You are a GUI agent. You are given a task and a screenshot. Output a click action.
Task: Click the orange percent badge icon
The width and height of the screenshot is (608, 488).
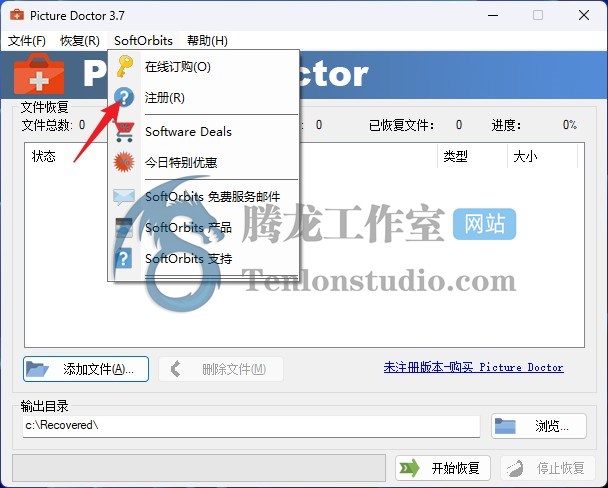point(124,162)
